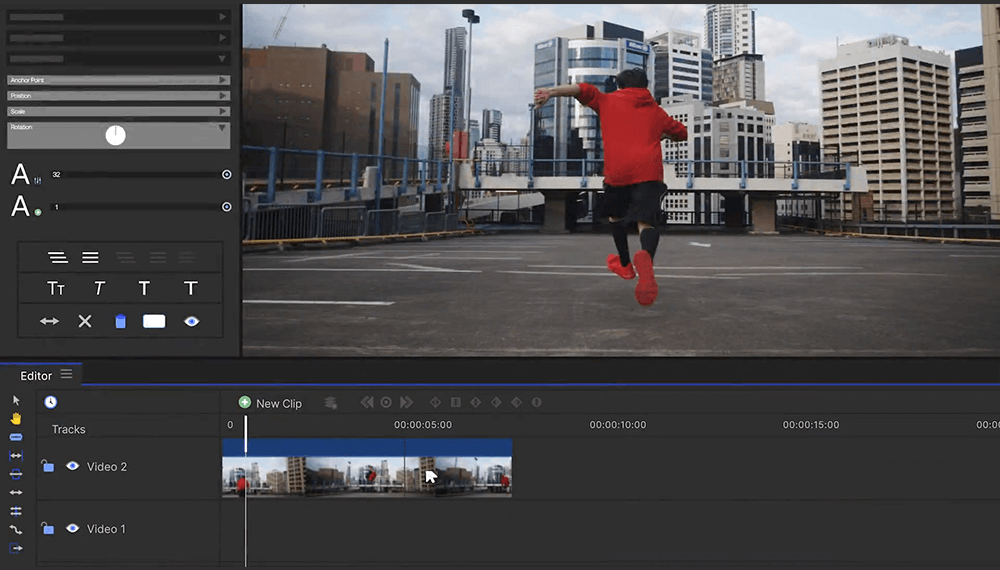Hide the Video 2 track
The height and width of the screenshot is (570, 1000).
(73, 466)
